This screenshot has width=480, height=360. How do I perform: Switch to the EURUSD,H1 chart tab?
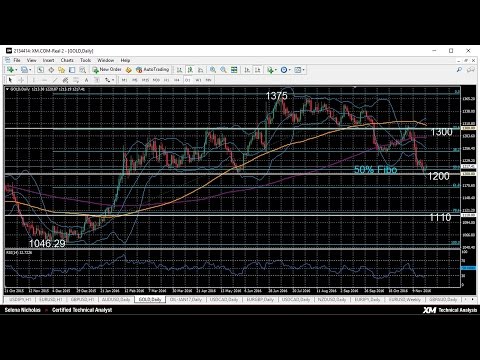coord(51,299)
